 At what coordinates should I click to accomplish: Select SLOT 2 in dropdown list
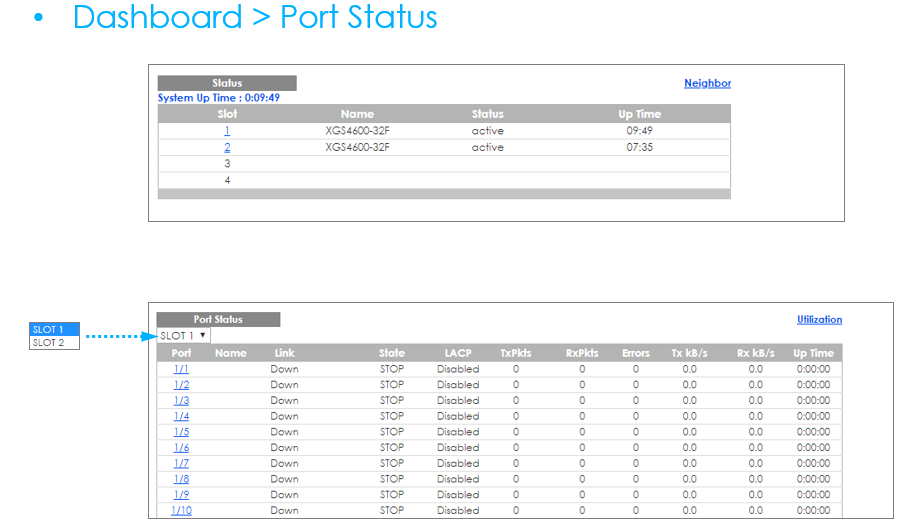coord(54,343)
